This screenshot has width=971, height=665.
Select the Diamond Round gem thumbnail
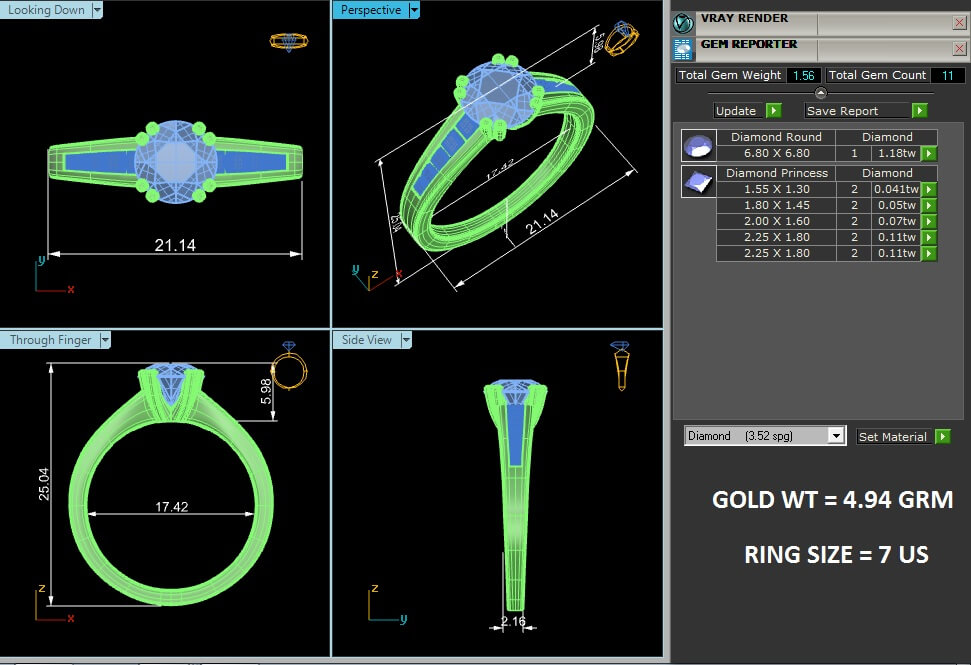coord(698,146)
